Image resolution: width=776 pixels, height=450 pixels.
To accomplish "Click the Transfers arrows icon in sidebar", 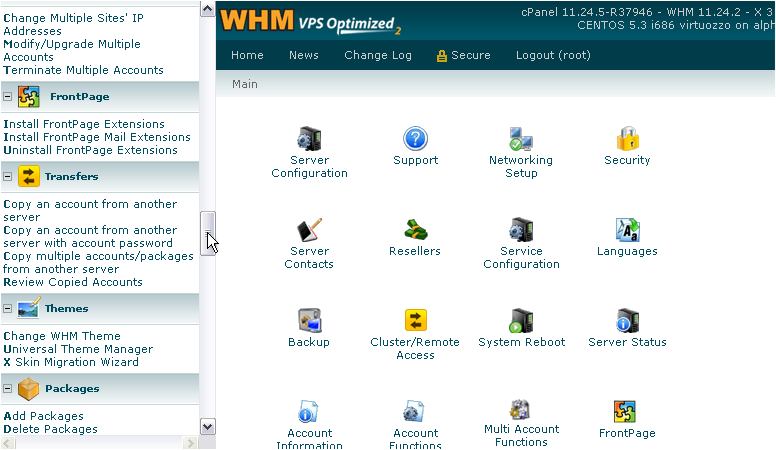I will tap(29, 176).
